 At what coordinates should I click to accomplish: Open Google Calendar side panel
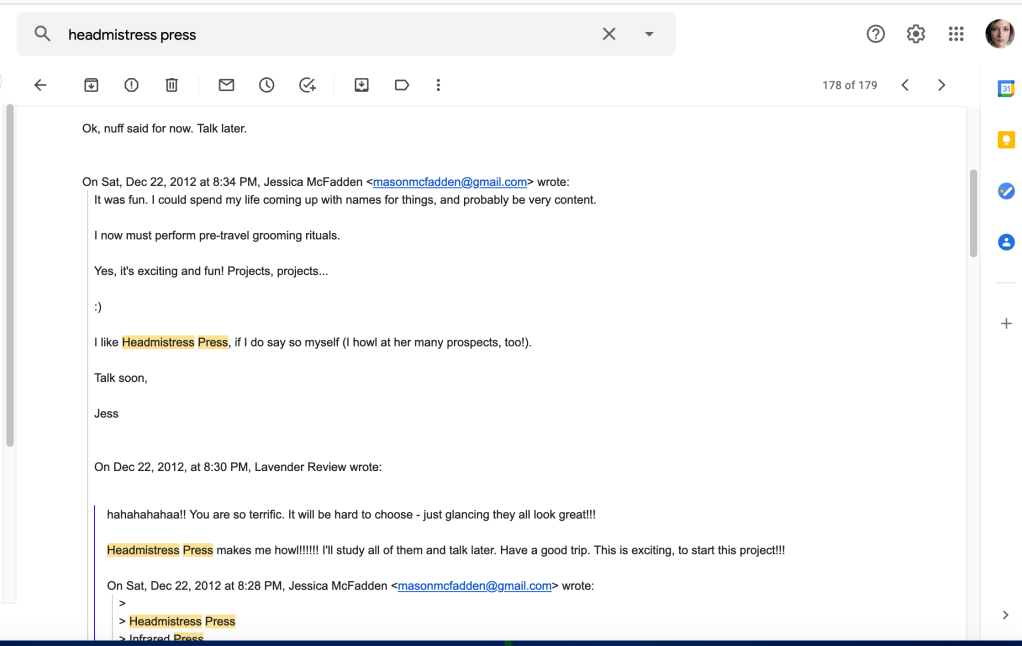click(1006, 89)
